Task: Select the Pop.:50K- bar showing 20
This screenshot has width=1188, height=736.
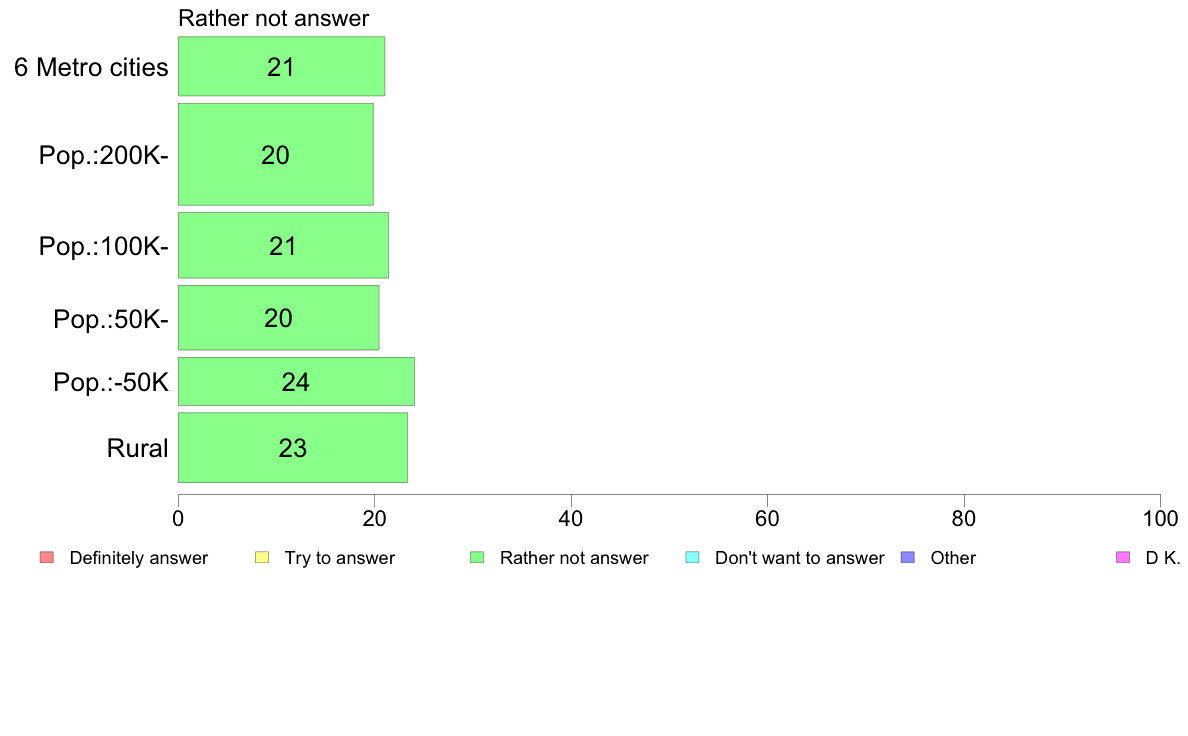Action: click(278, 318)
